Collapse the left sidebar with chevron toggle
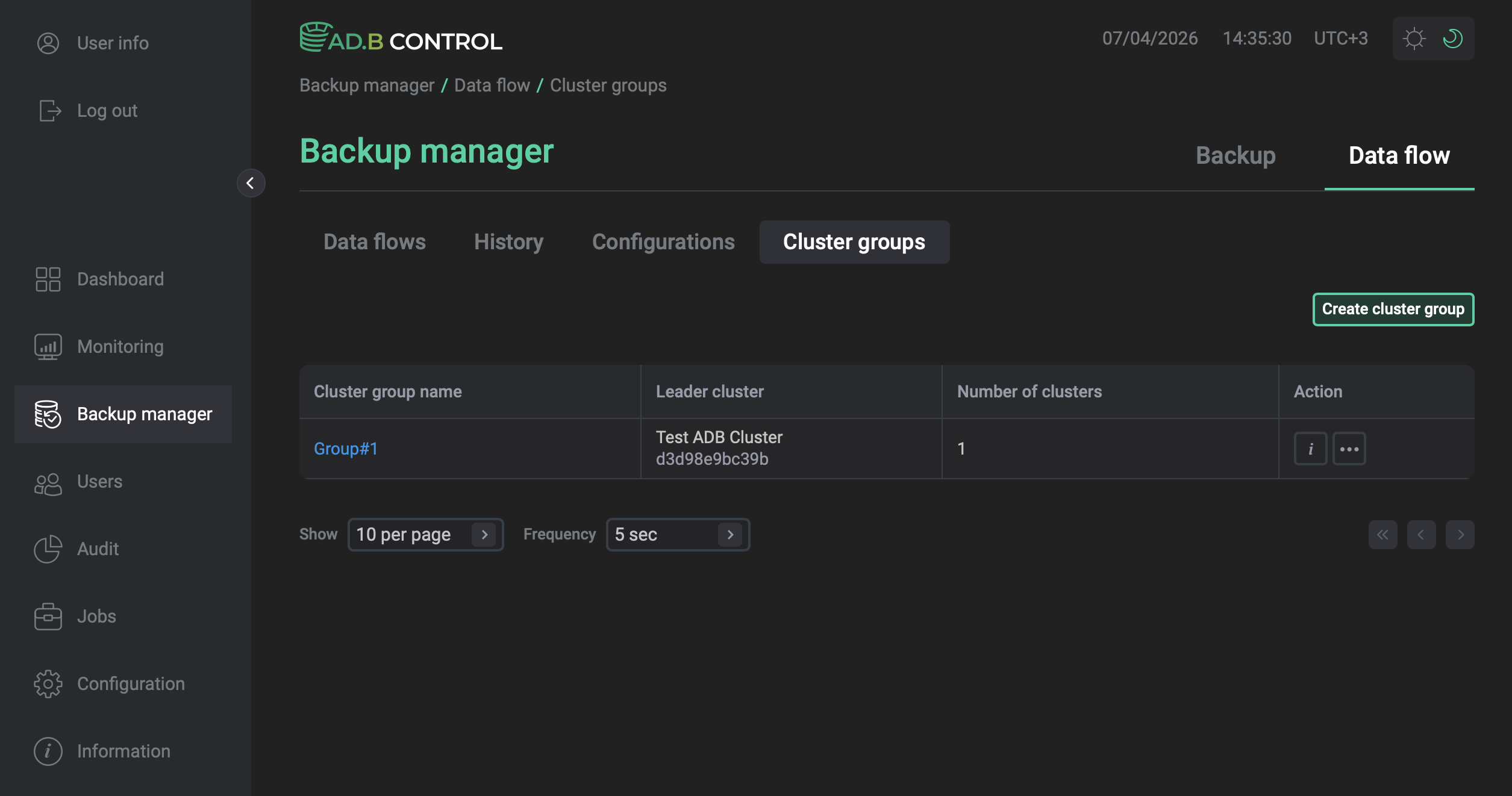Screen dimensions: 1512x796 point(251,184)
